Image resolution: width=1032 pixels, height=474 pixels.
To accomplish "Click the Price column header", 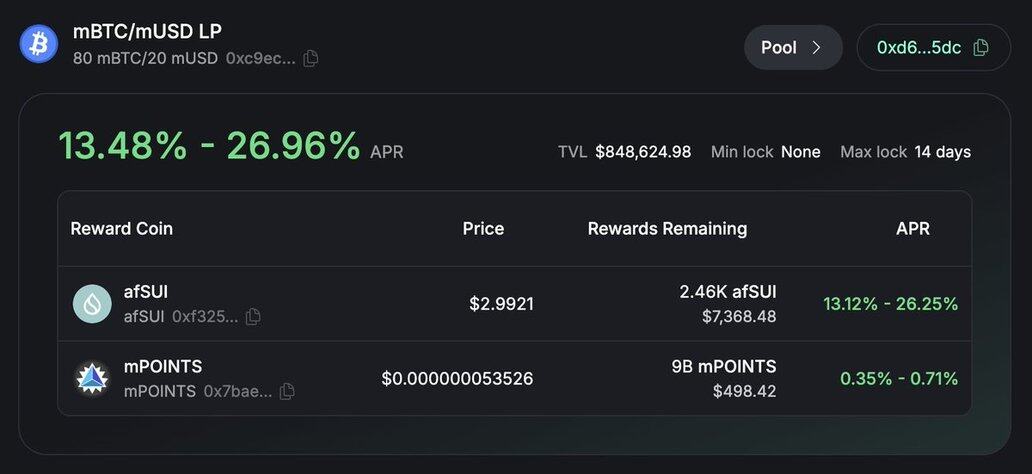I will 483,228.
